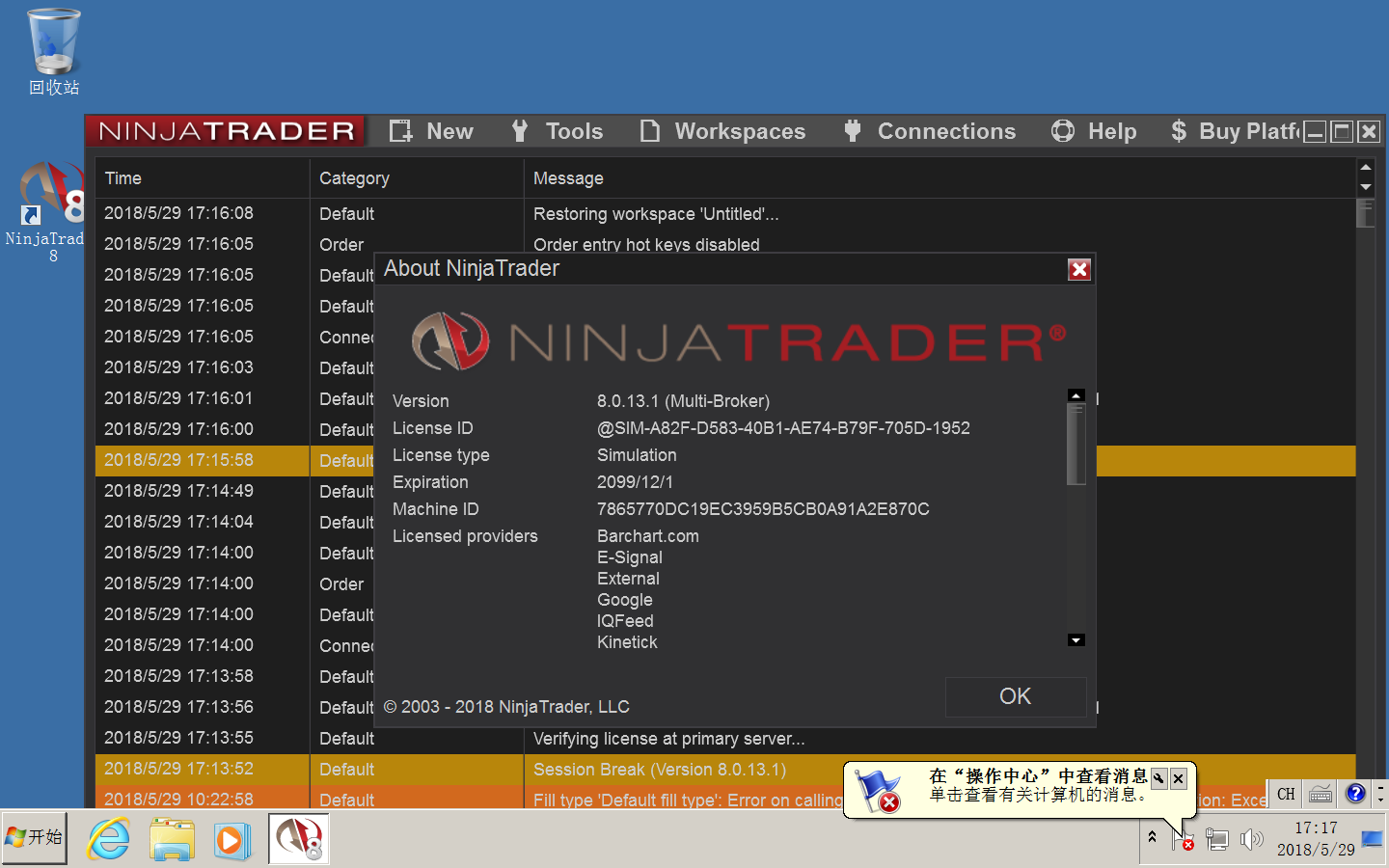Select IQFeed in licensed providers
This screenshot has height=868, width=1389.
point(625,621)
